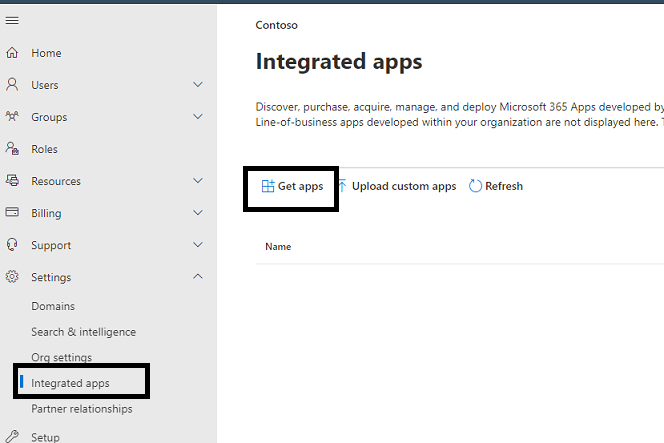
Task: Click the Billing nav label
Action: (46, 213)
